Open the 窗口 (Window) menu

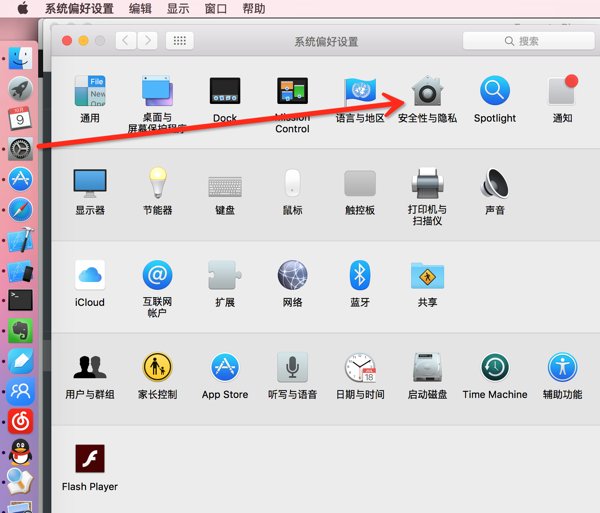pyautogui.click(x=216, y=8)
